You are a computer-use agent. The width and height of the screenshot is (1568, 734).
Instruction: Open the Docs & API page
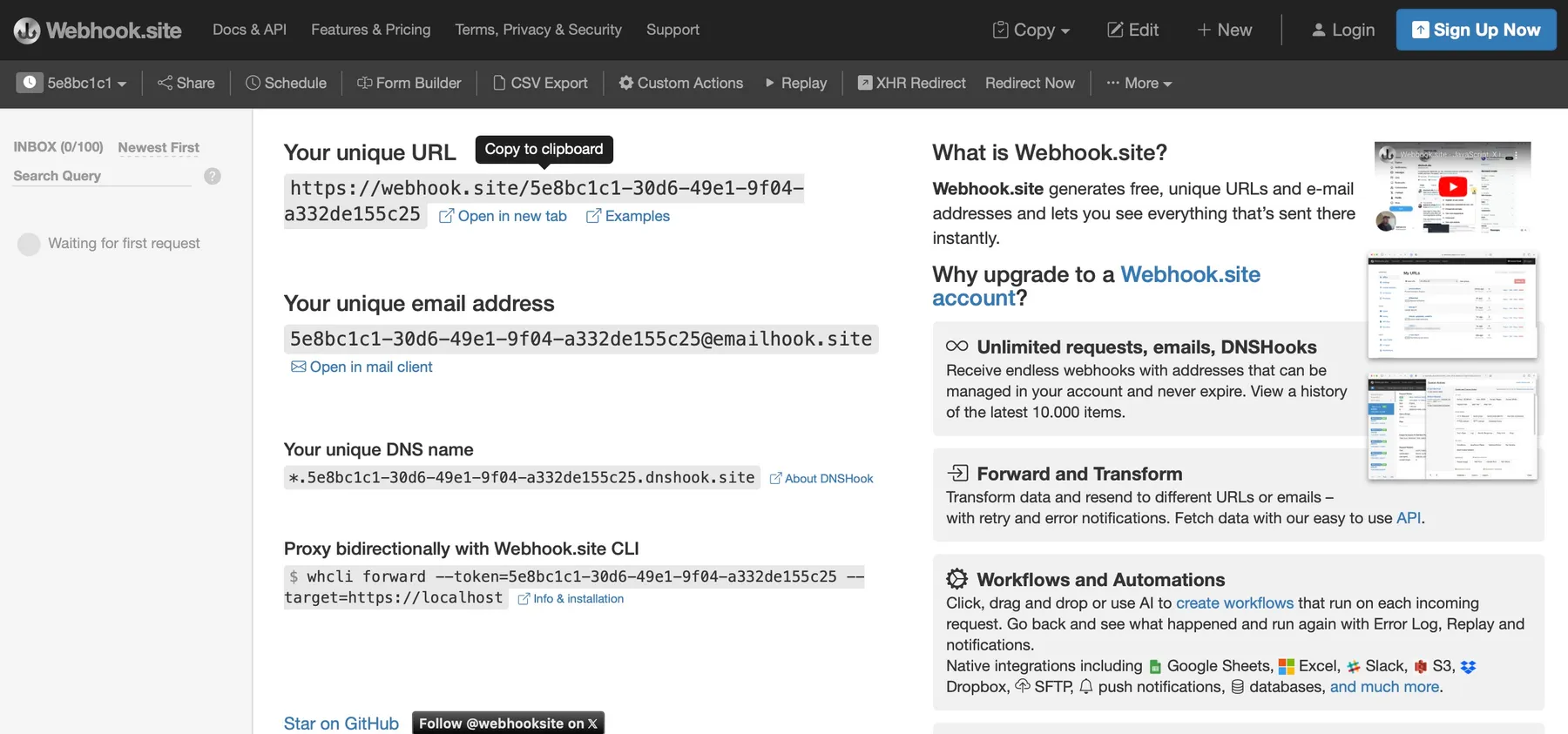249,30
